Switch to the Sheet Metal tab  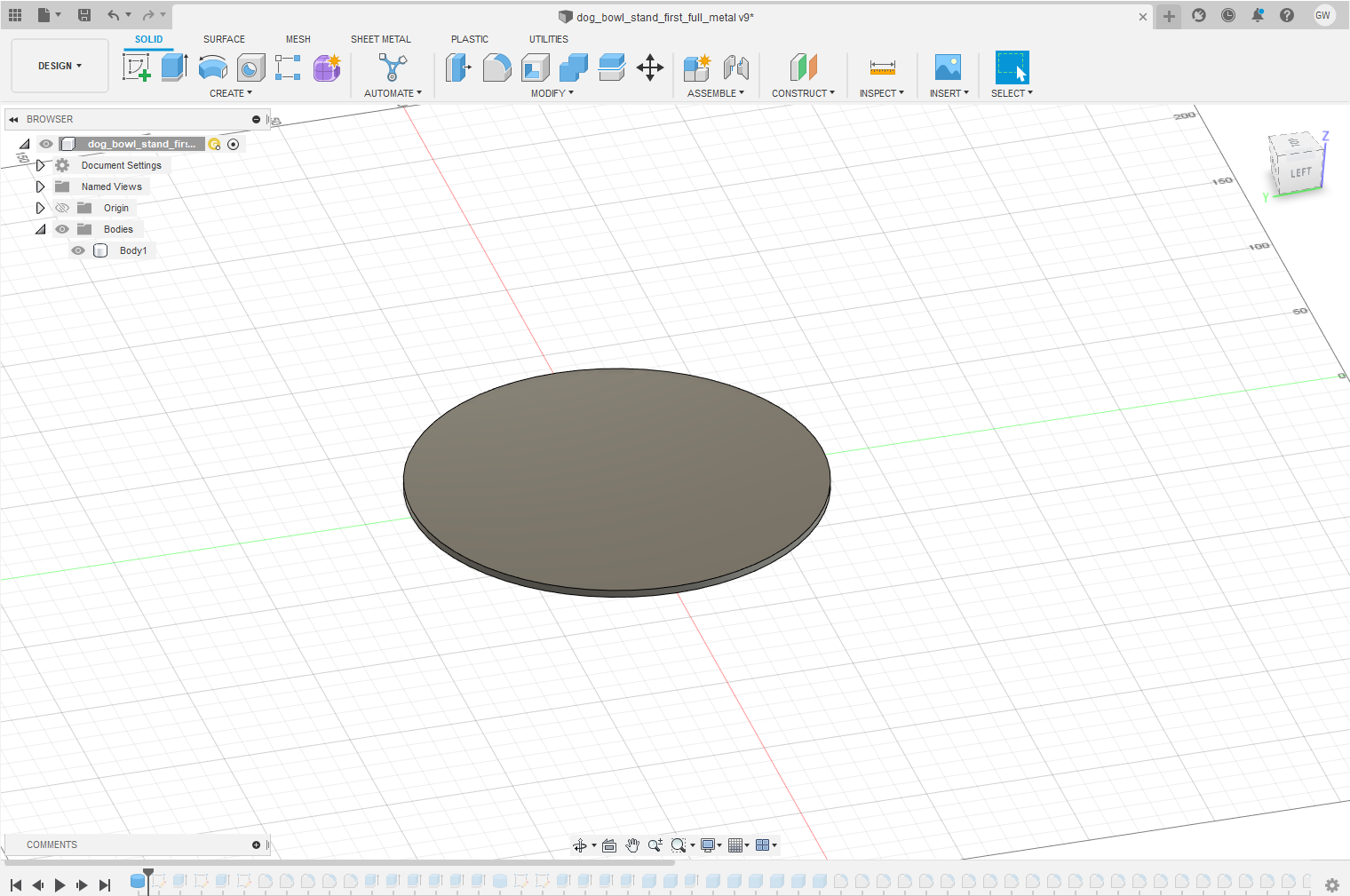click(380, 39)
